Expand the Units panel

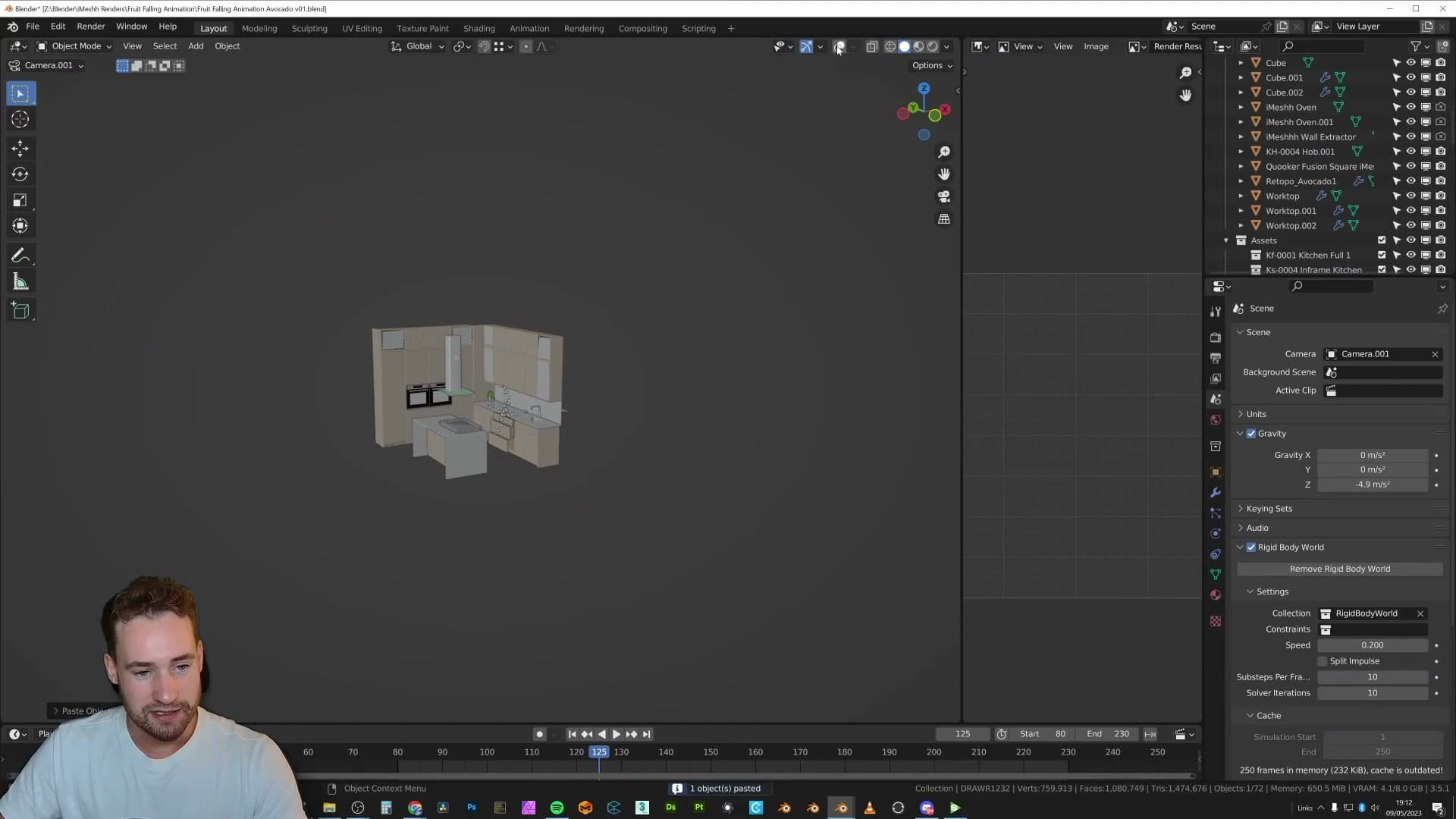[x=1256, y=414]
